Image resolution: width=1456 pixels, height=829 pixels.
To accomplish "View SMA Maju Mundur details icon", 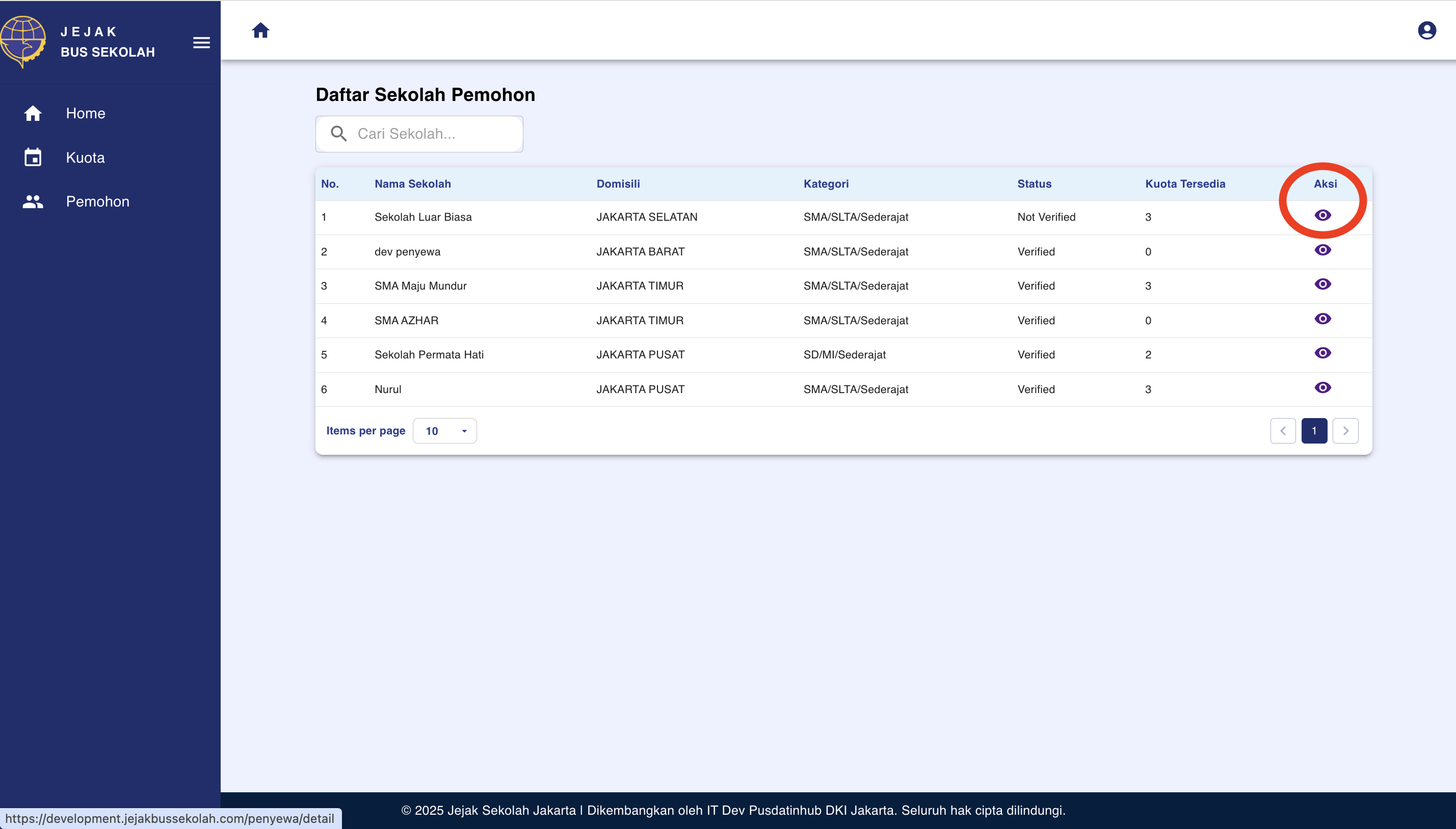I will coord(1322,284).
